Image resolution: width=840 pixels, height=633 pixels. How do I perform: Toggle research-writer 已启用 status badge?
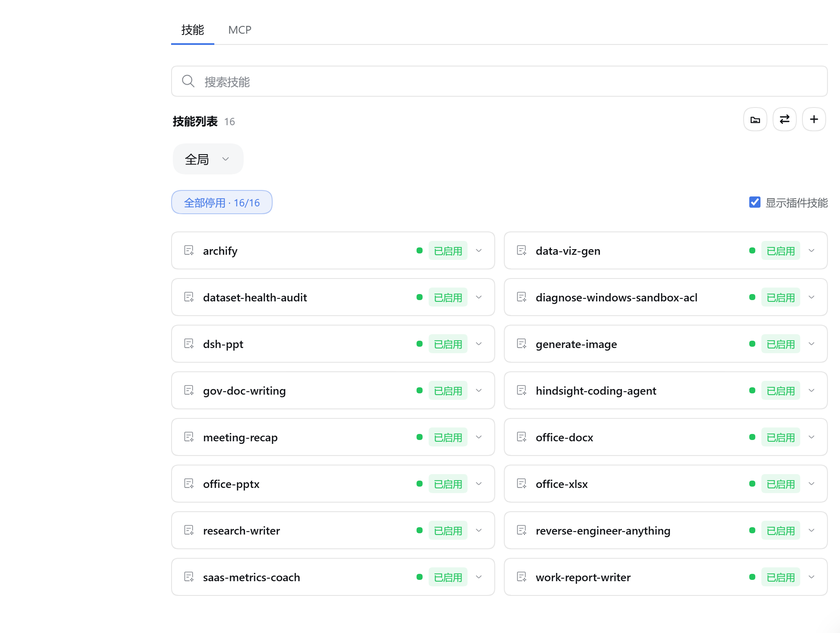point(448,530)
